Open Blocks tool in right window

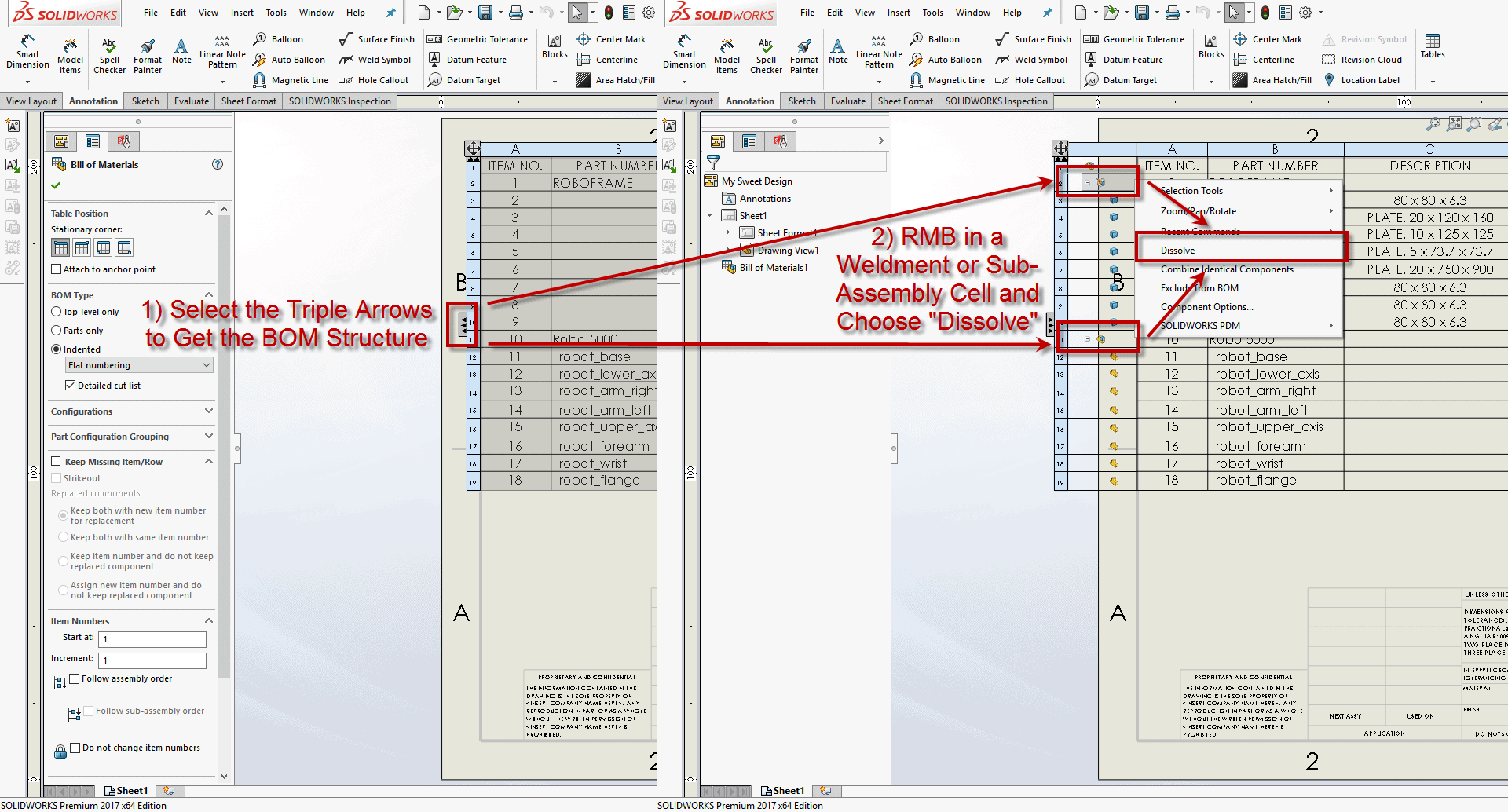pyautogui.click(x=1211, y=47)
